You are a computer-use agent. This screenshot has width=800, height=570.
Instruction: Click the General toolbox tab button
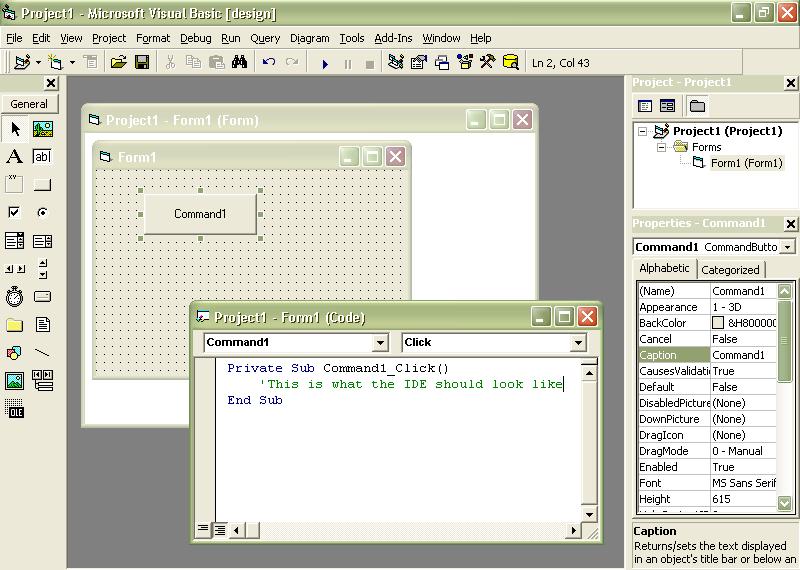point(30,104)
